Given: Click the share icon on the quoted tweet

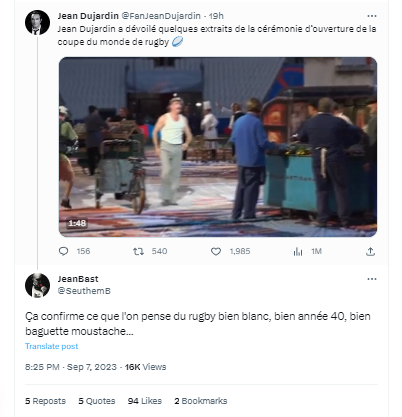Looking at the screenshot, I should click(x=370, y=252).
